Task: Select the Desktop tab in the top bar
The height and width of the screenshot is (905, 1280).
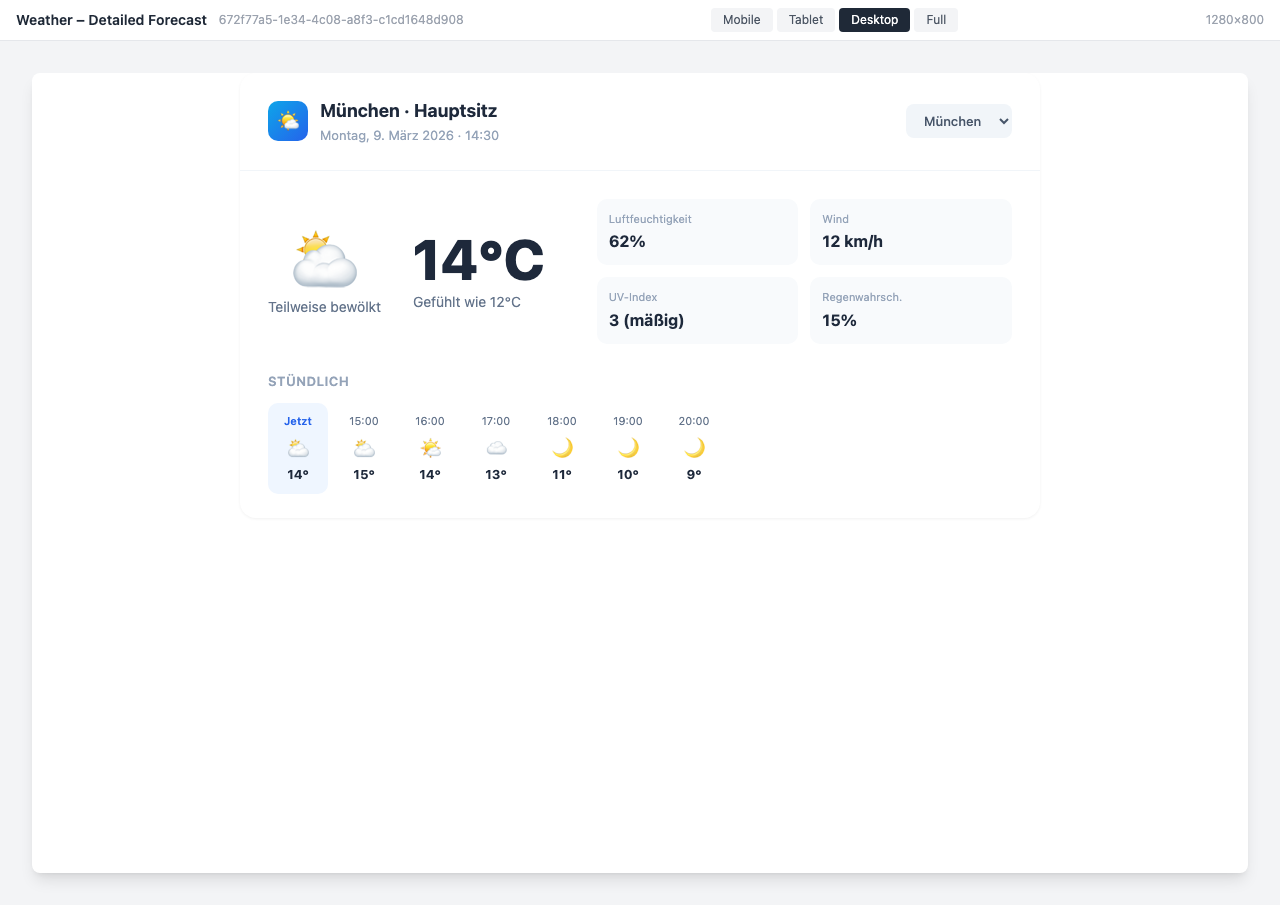Action: click(873, 19)
